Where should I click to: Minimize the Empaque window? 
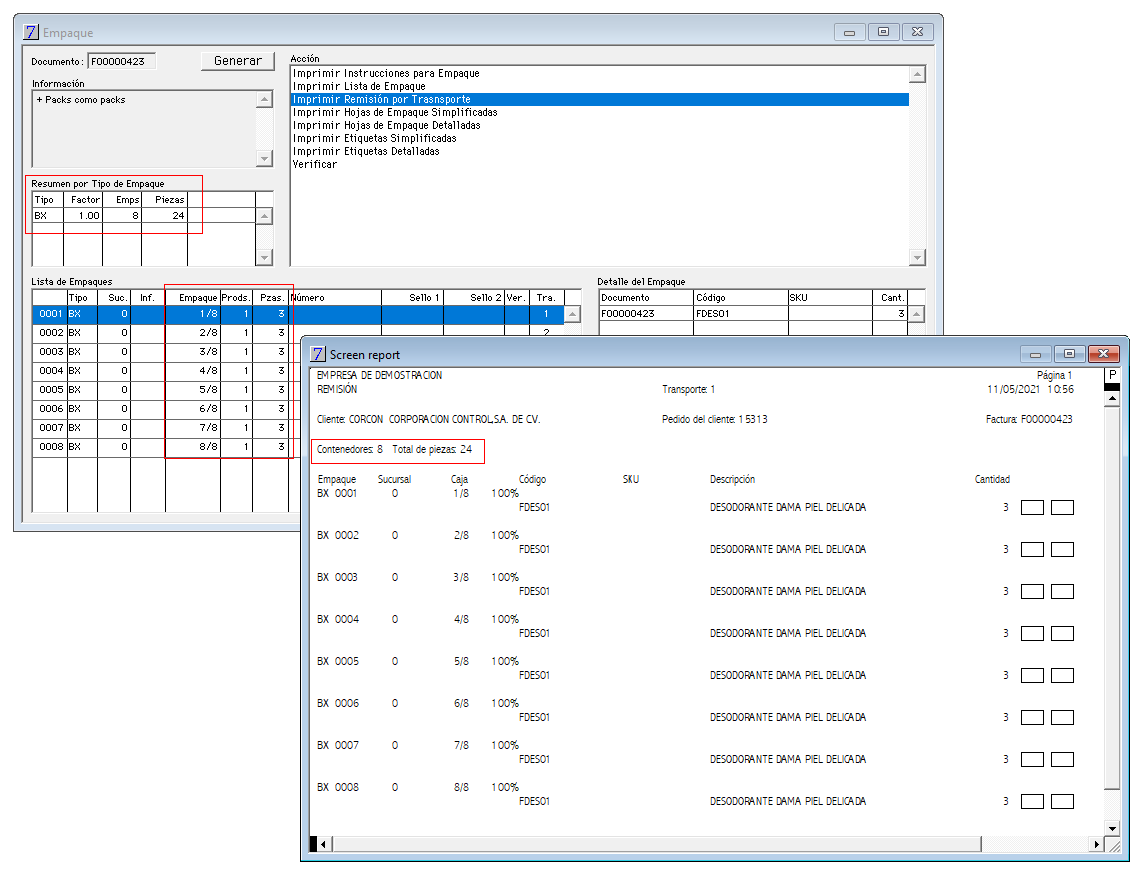point(849,32)
